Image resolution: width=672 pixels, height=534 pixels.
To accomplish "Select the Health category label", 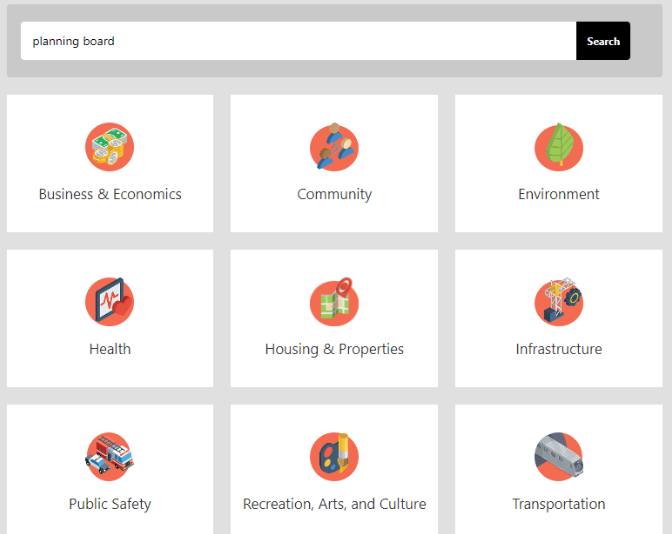I will point(110,349).
